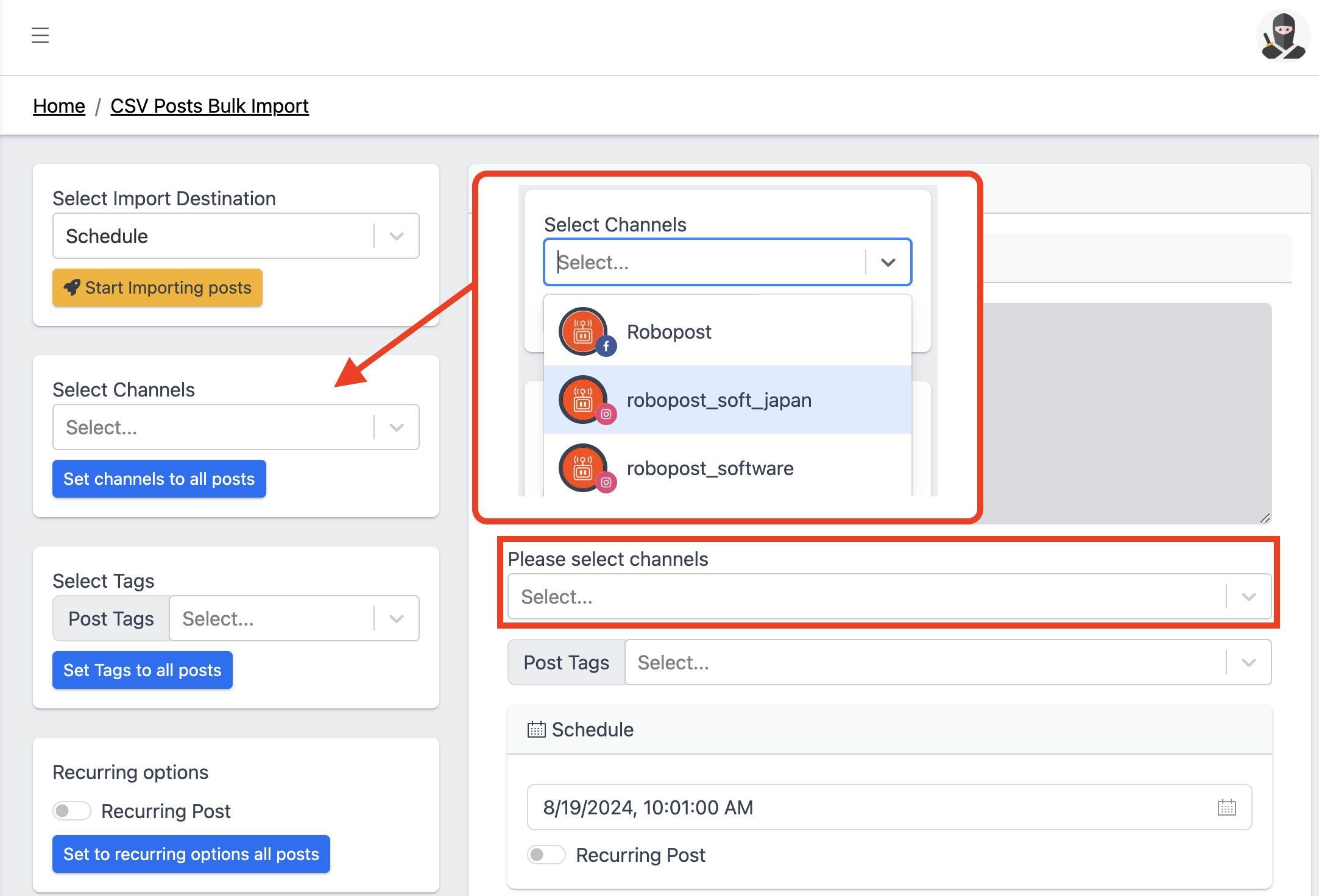Click the post text area resize handle
This screenshot has width=1319, height=896.
(1265, 518)
